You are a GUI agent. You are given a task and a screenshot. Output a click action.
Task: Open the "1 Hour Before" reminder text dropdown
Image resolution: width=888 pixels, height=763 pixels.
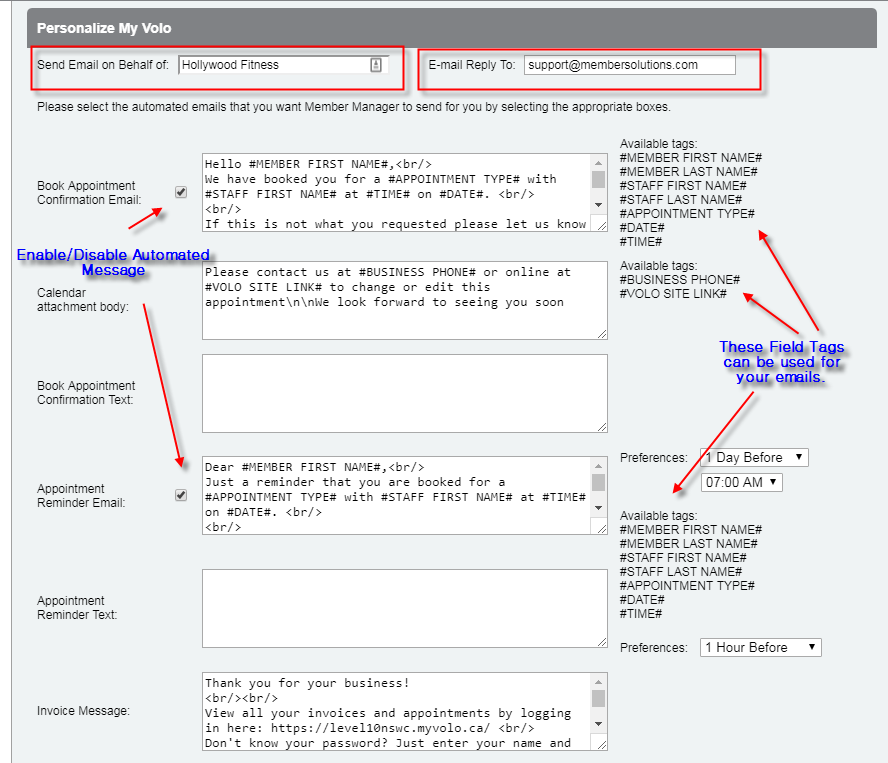click(x=760, y=647)
